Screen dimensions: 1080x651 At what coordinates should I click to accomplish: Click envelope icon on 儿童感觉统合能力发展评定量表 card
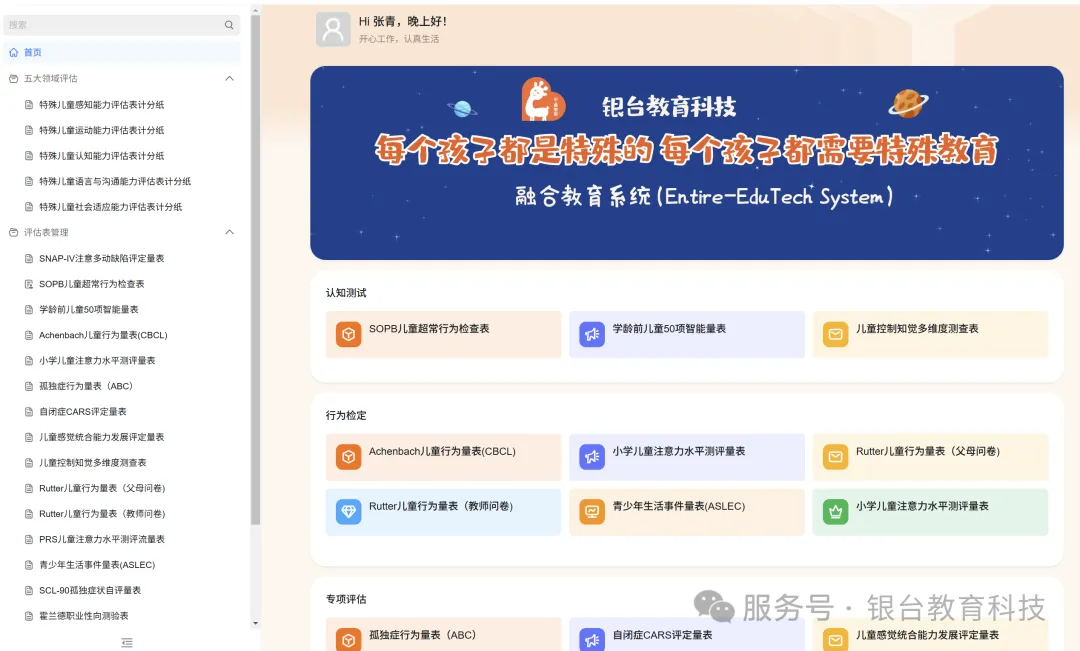coord(835,640)
